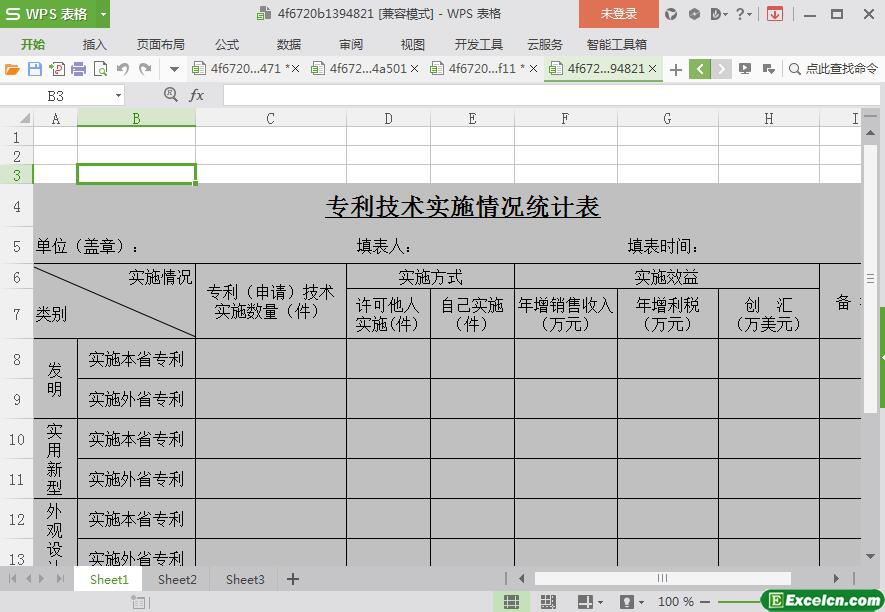Switch to normal grid view in status bar
Screen dimensions: 885x612
point(511,602)
